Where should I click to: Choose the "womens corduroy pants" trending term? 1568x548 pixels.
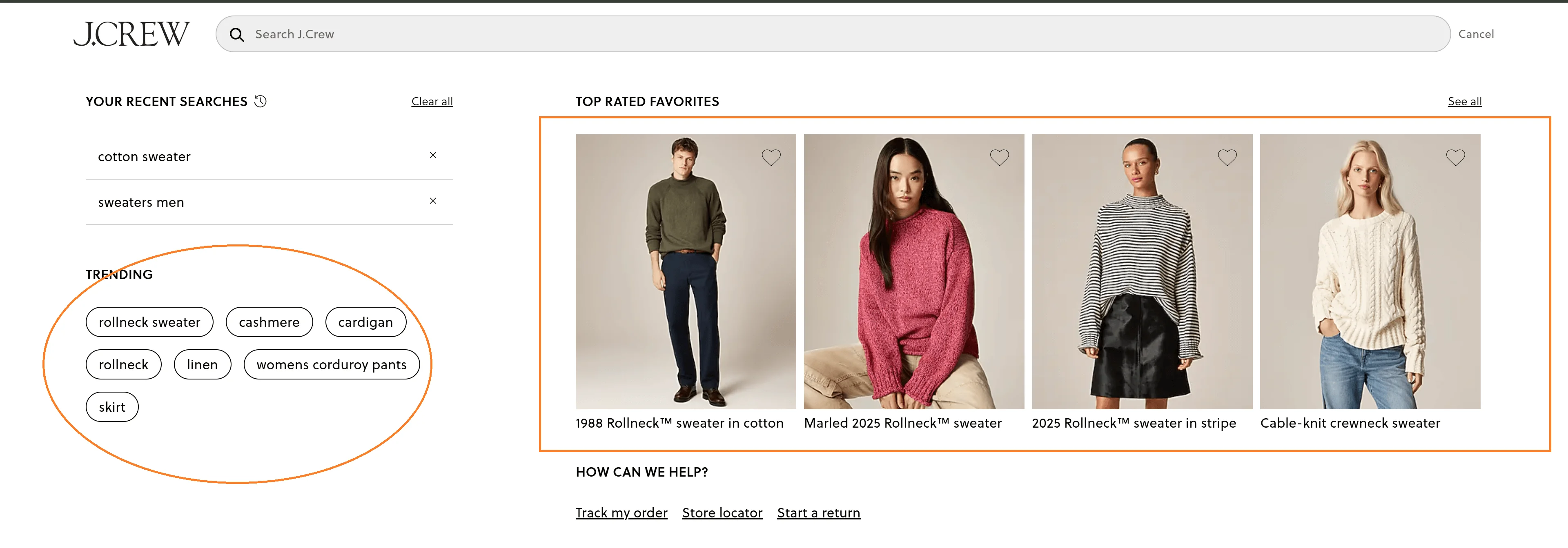tap(331, 364)
